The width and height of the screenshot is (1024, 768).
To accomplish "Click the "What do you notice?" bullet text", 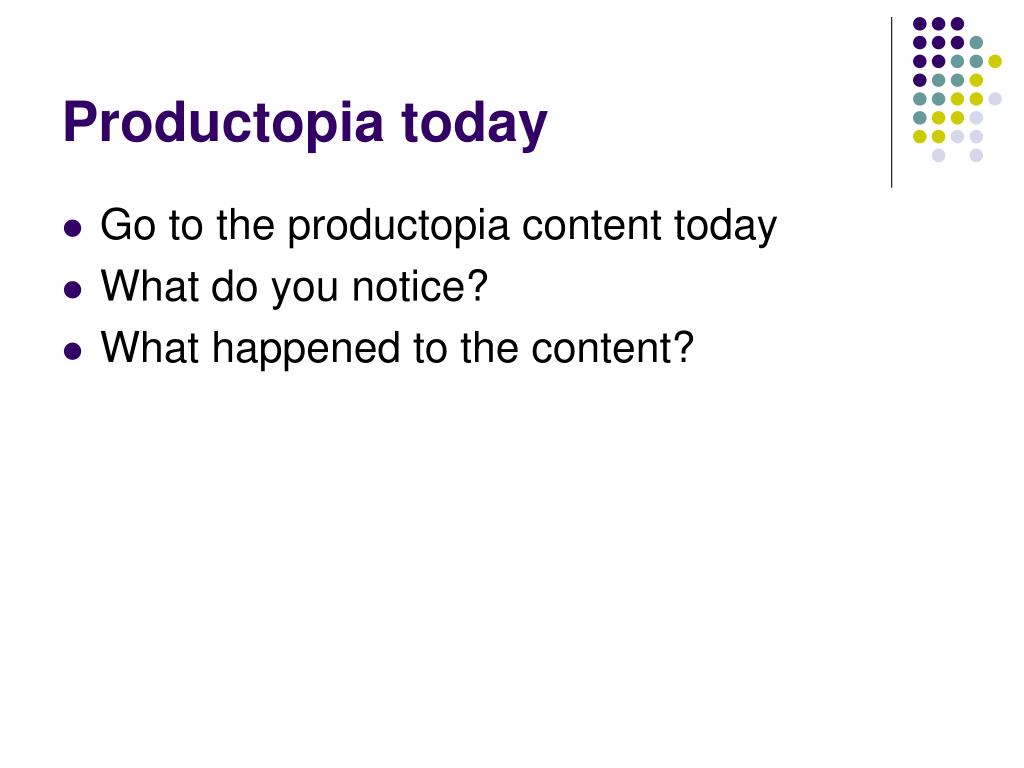I will [294, 287].
